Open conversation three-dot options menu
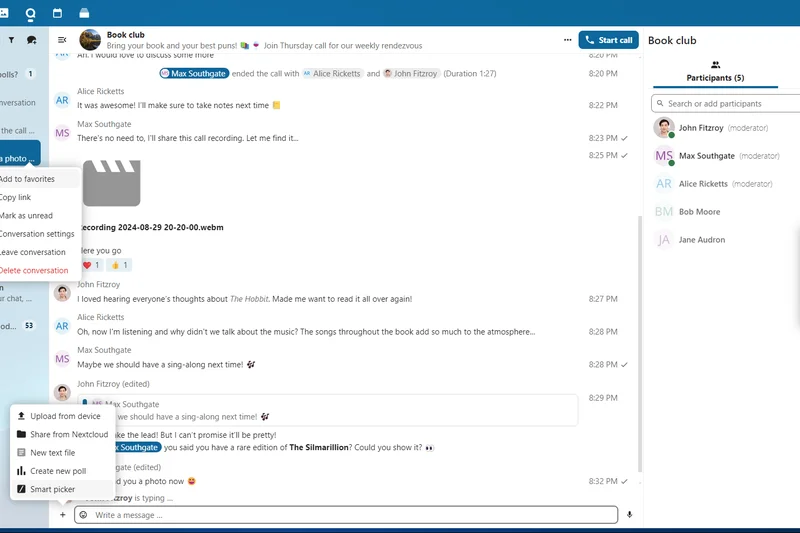The width and height of the screenshot is (800, 533). coord(567,40)
